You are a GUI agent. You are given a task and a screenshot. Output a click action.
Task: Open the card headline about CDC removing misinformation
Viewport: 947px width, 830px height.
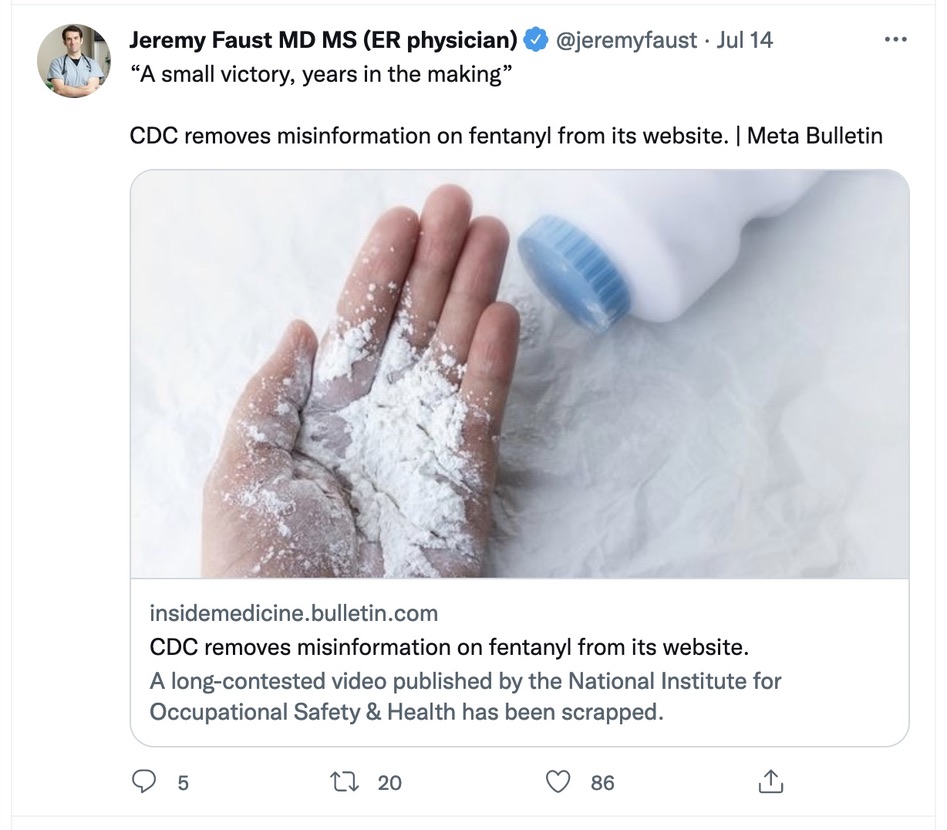(449, 645)
